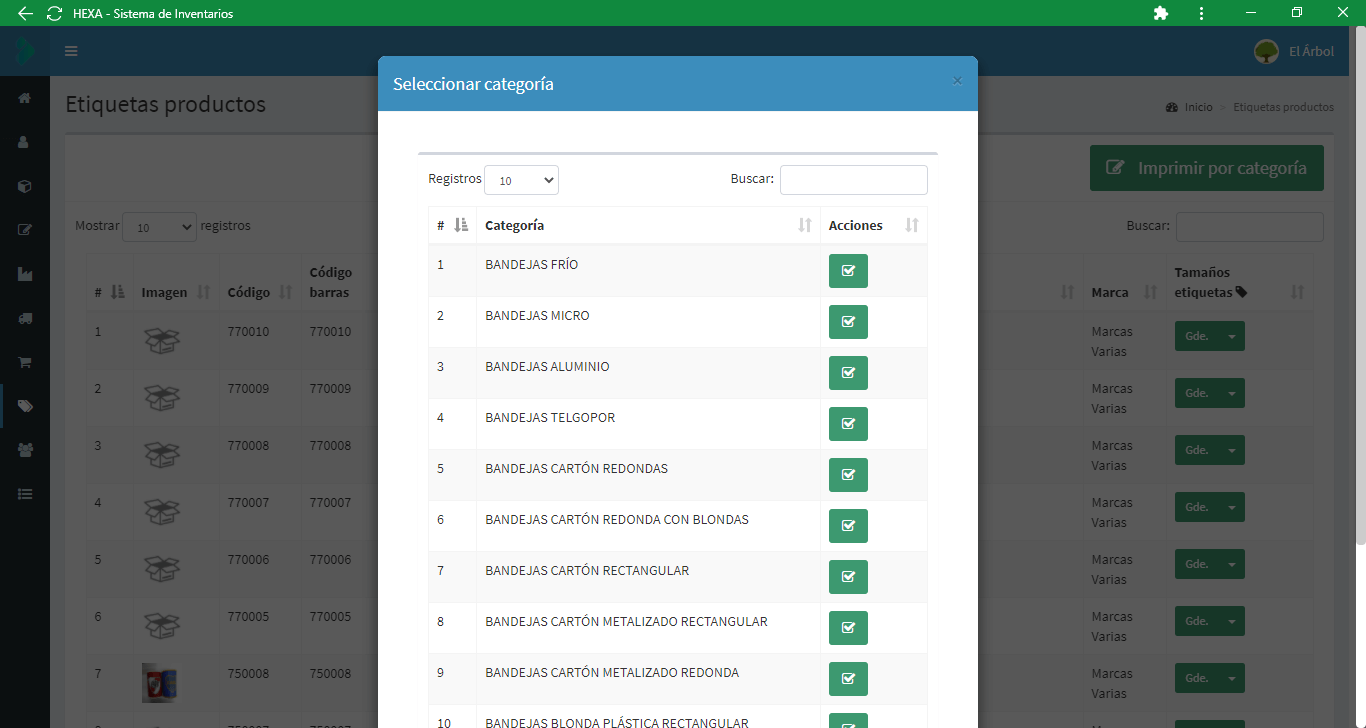
Task: Choose BANDEJAS ALUMINIO via its check icon
Action: pos(848,373)
